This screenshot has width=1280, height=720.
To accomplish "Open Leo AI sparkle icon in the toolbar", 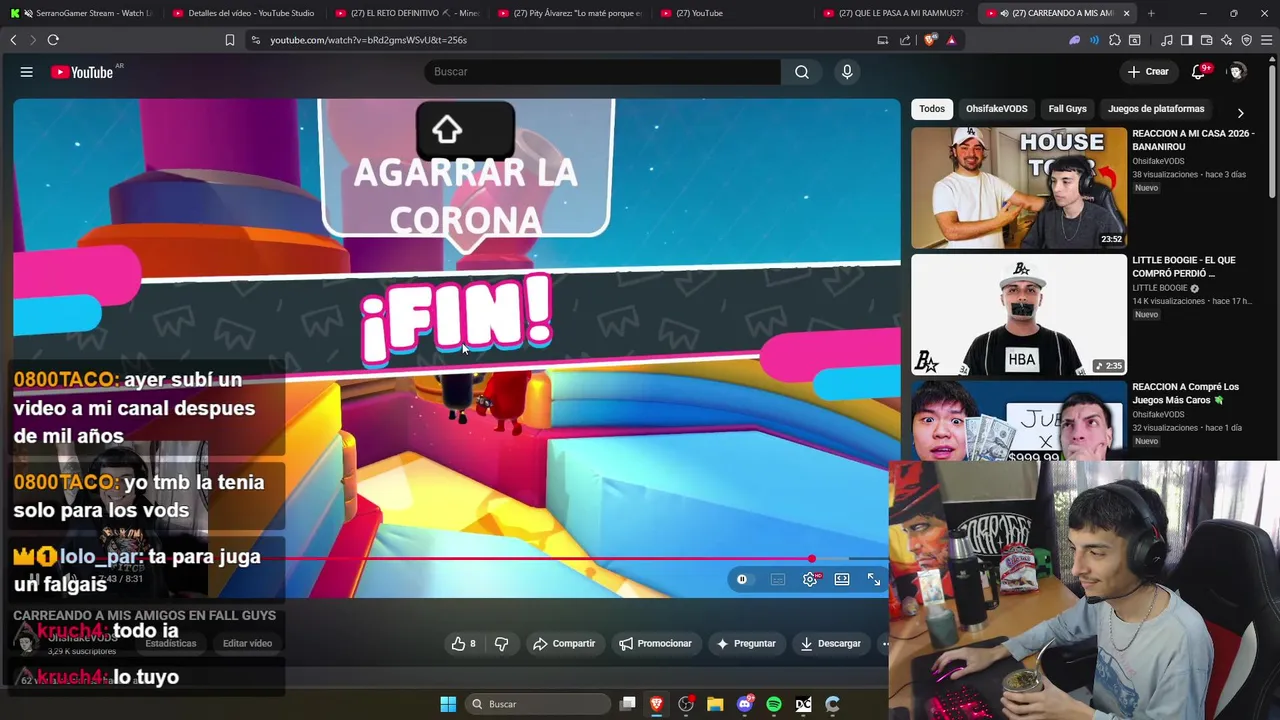I will tap(1227, 40).
